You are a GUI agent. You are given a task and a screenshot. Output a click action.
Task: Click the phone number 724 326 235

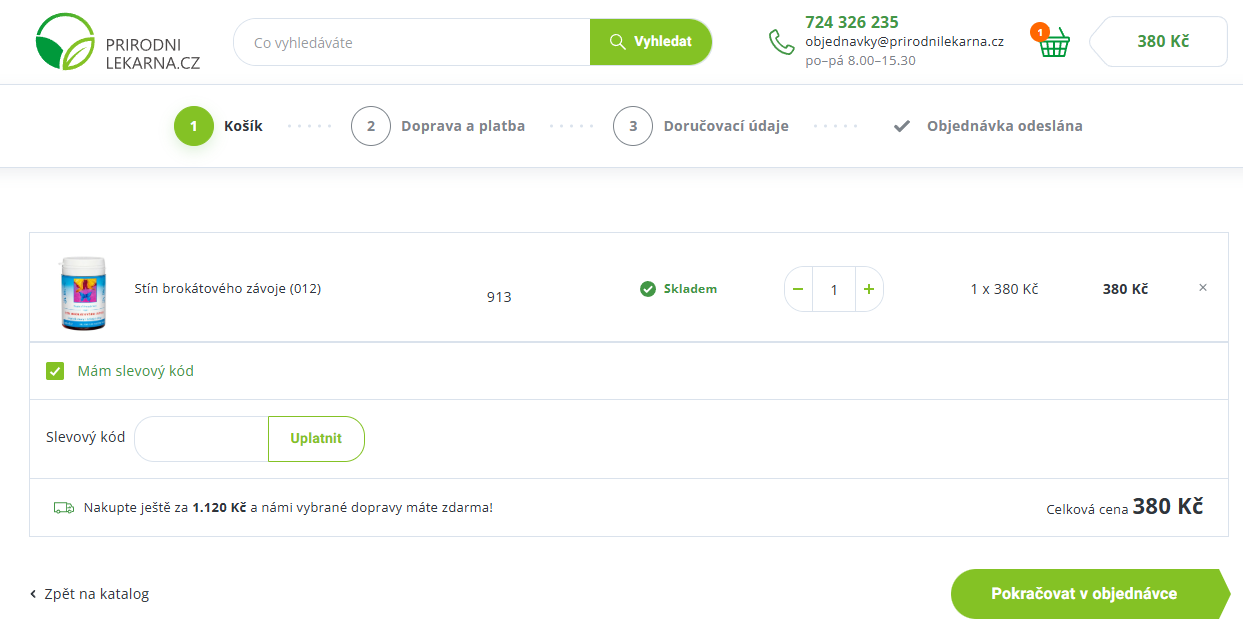[x=852, y=22]
